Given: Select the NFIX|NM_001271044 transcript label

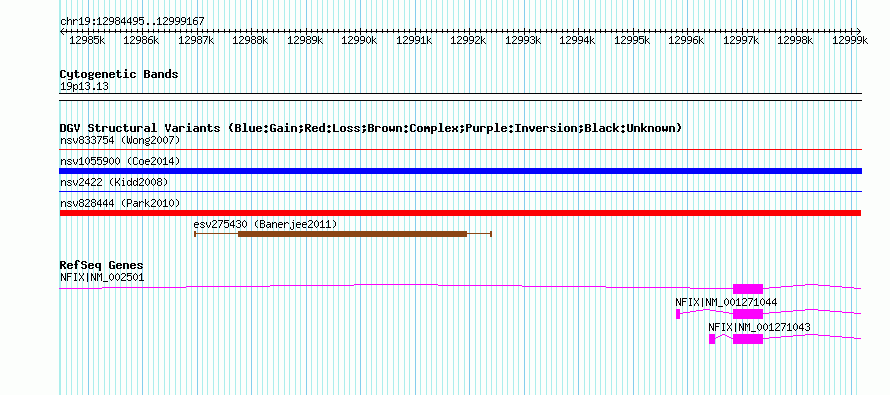Looking at the screenshot, I should 726,302.
